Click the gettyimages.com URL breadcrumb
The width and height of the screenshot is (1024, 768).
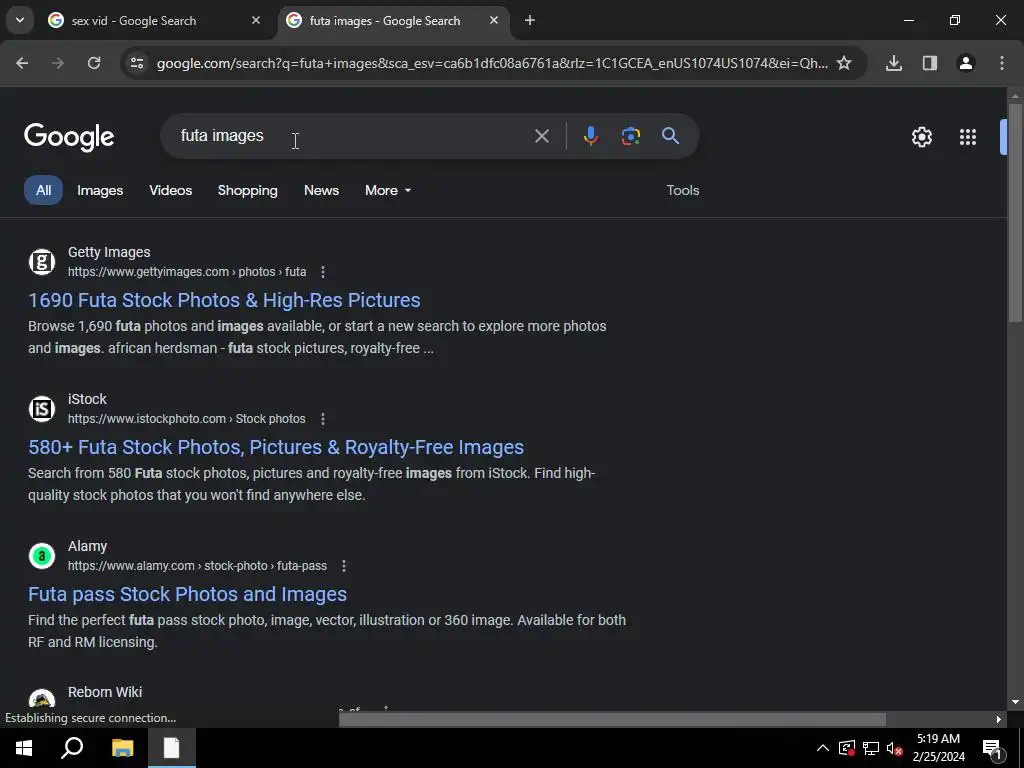[187, 272]
